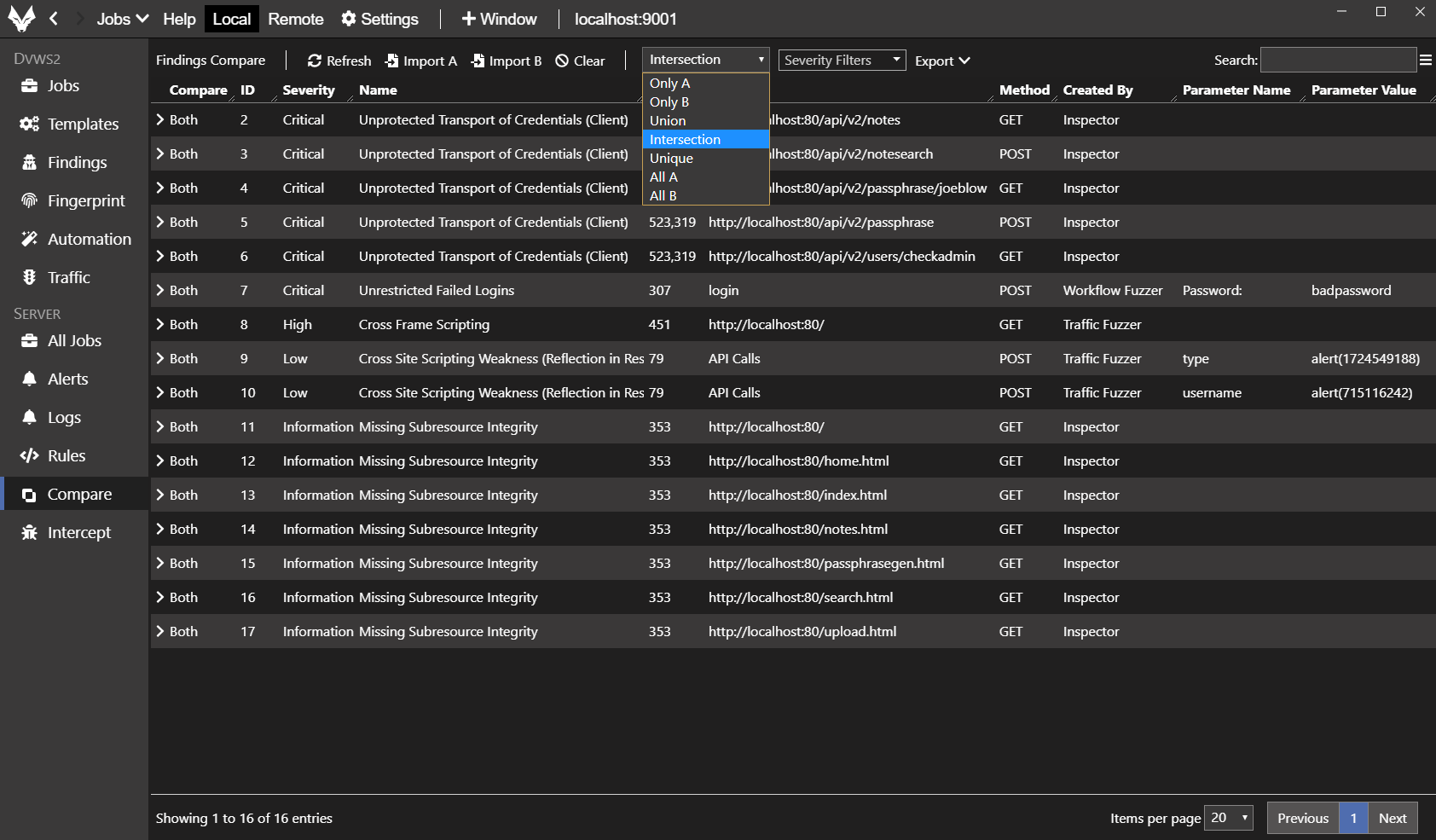
Task: Open the Fingerprint sidebar icon
Action: 29,200
